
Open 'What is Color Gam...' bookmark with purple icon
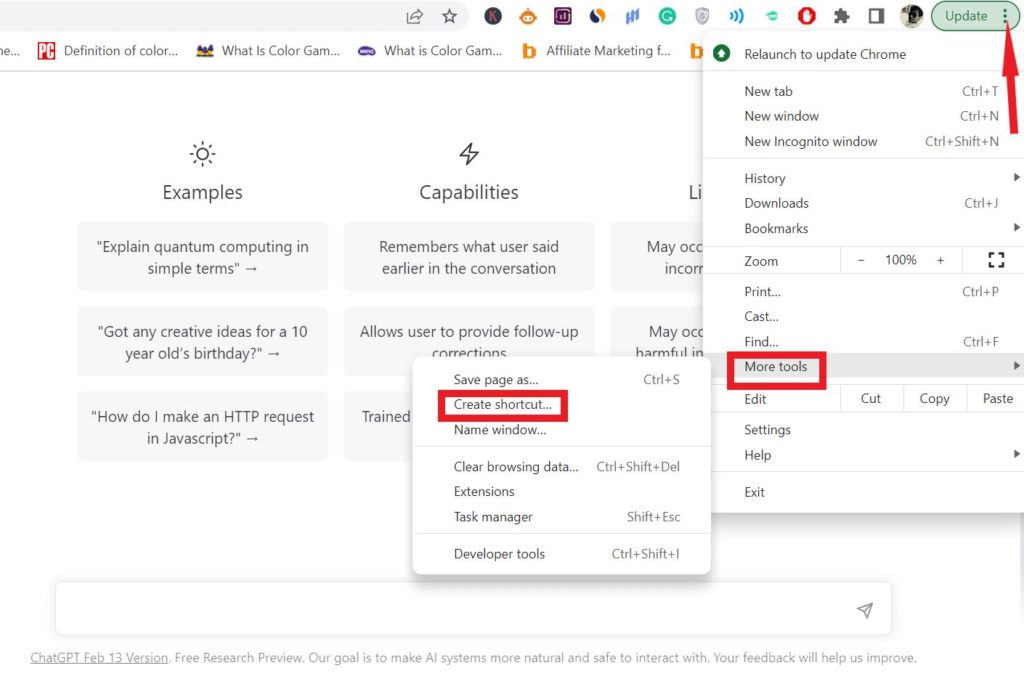(x=430, y=51)
